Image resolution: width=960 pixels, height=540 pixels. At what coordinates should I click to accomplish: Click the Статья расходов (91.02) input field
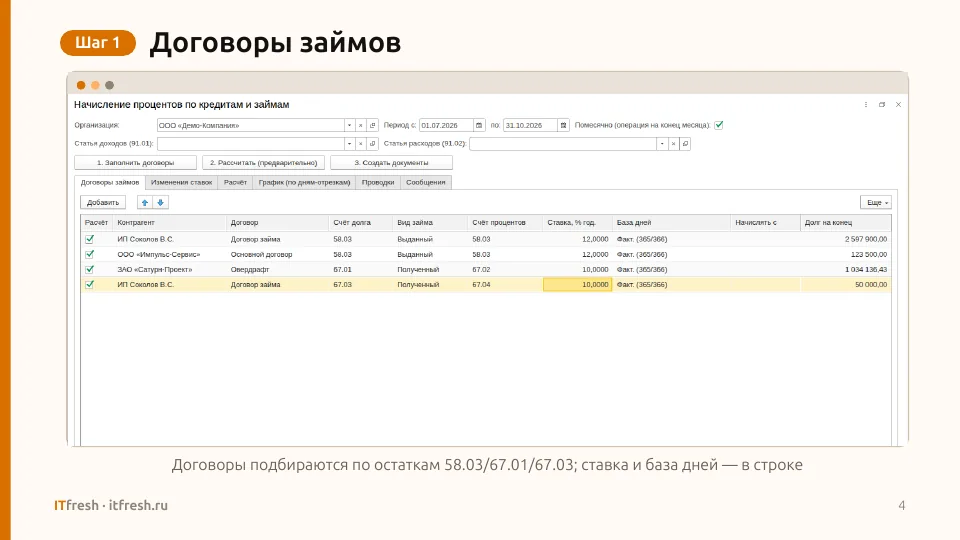click(x=563, y=144)
